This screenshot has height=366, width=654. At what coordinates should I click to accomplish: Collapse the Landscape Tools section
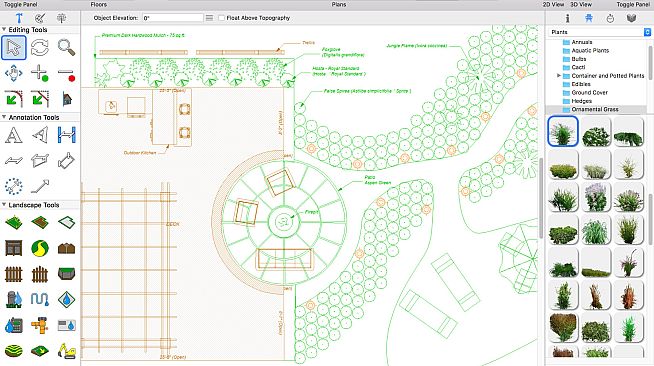pos(4,205)
